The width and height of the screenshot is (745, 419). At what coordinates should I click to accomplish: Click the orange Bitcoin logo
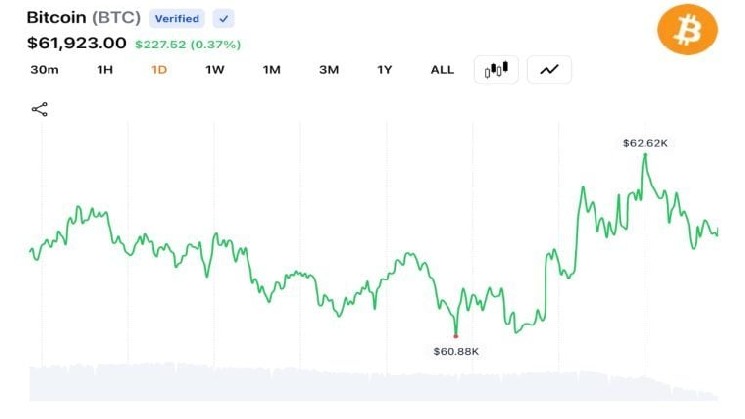coord(687,29)
